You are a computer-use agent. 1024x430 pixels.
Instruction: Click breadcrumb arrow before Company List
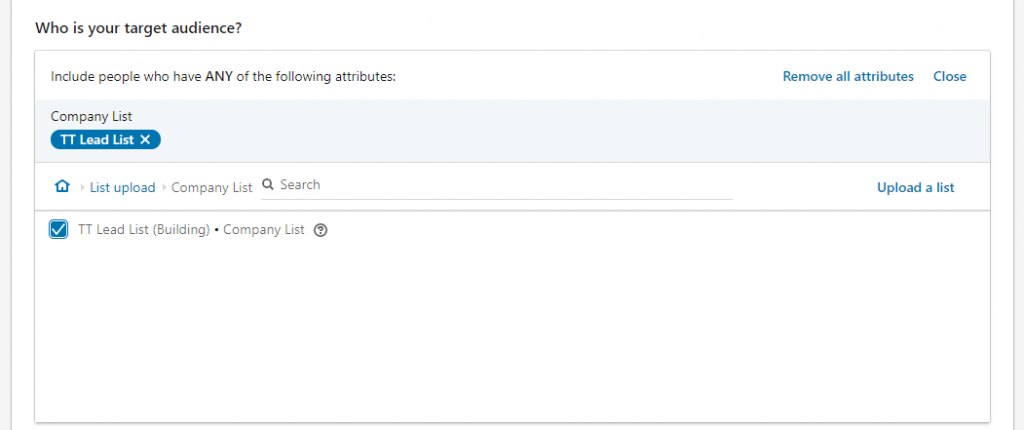tap(164, 188)
